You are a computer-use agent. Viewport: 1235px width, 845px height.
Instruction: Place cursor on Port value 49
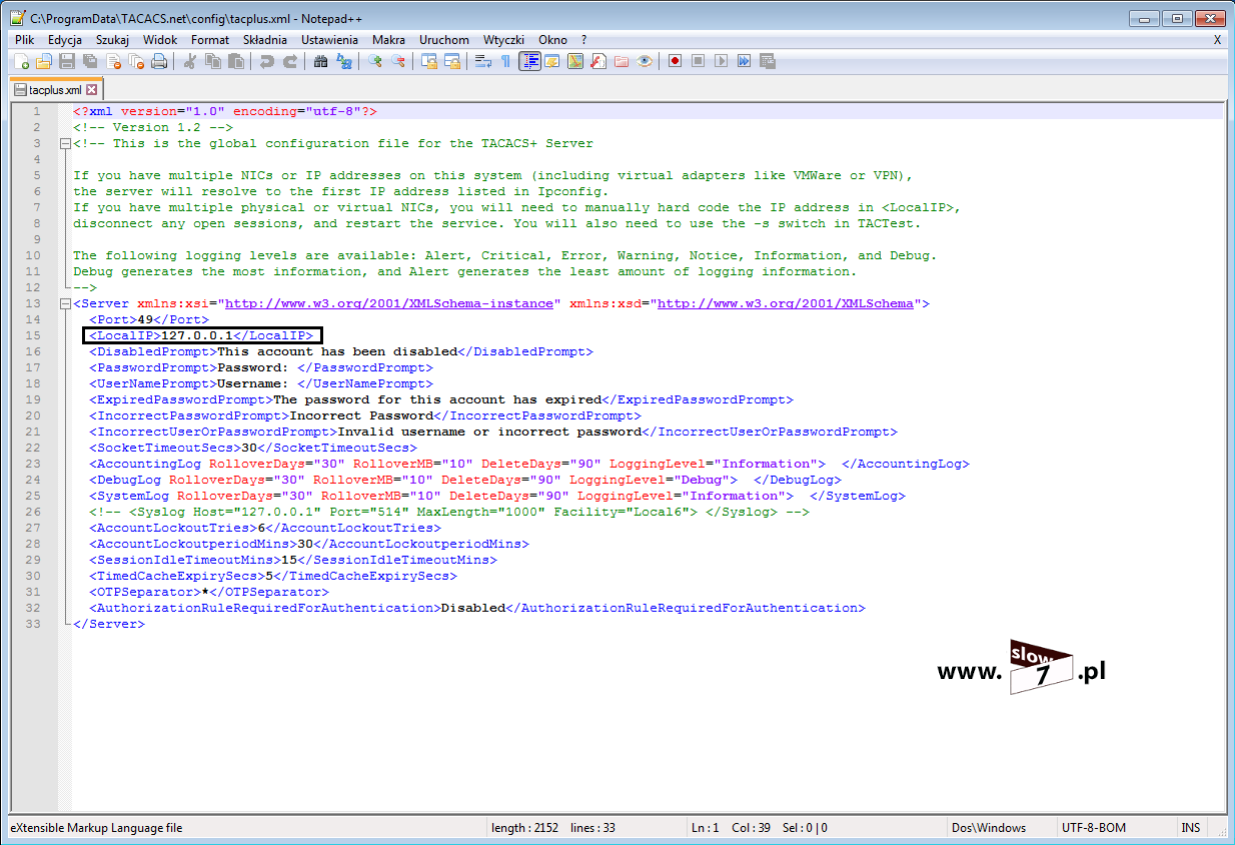click(x=145, y=320)
